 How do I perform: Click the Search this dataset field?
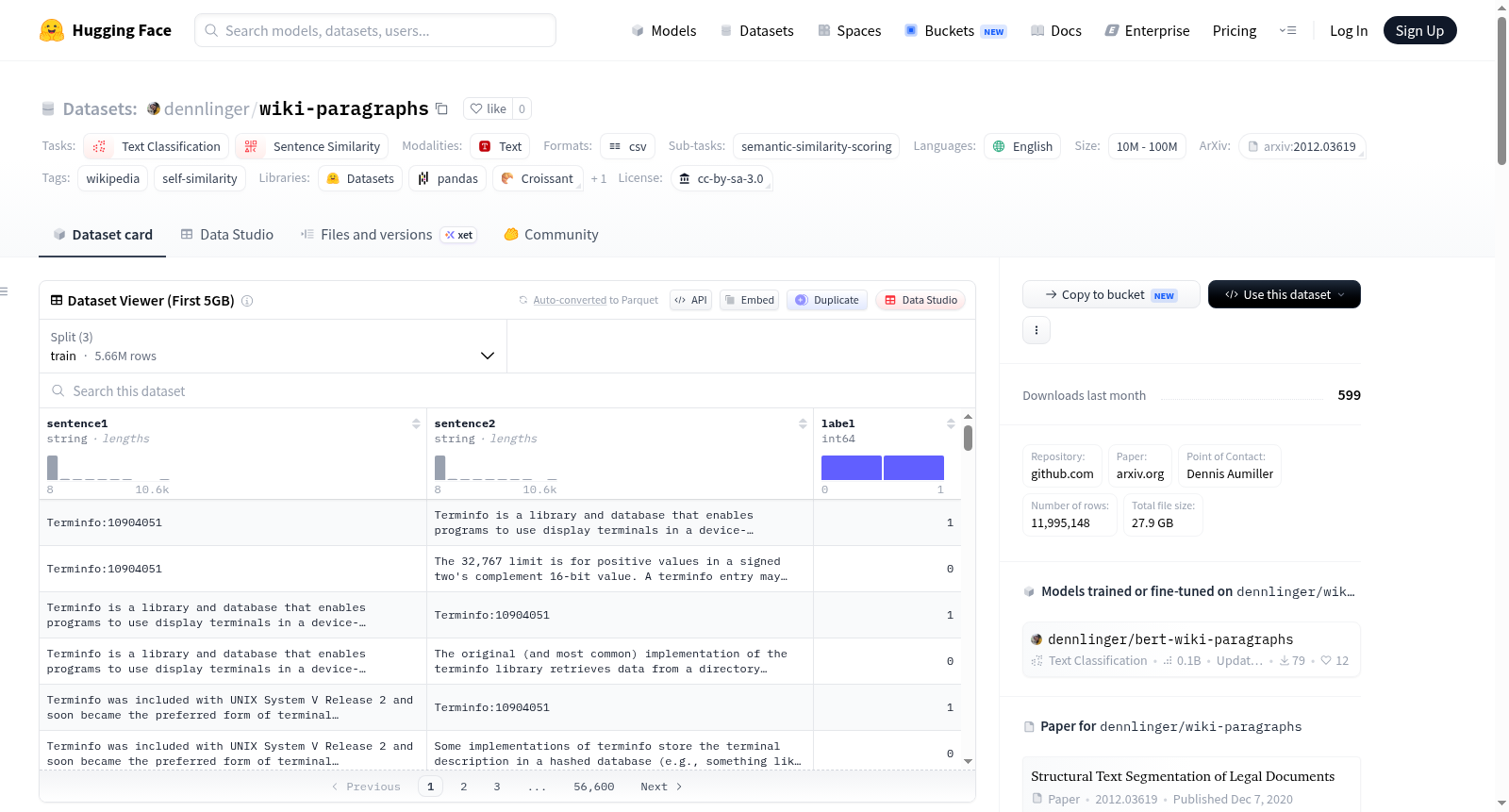pyautogui.click(x=507, y=390)
